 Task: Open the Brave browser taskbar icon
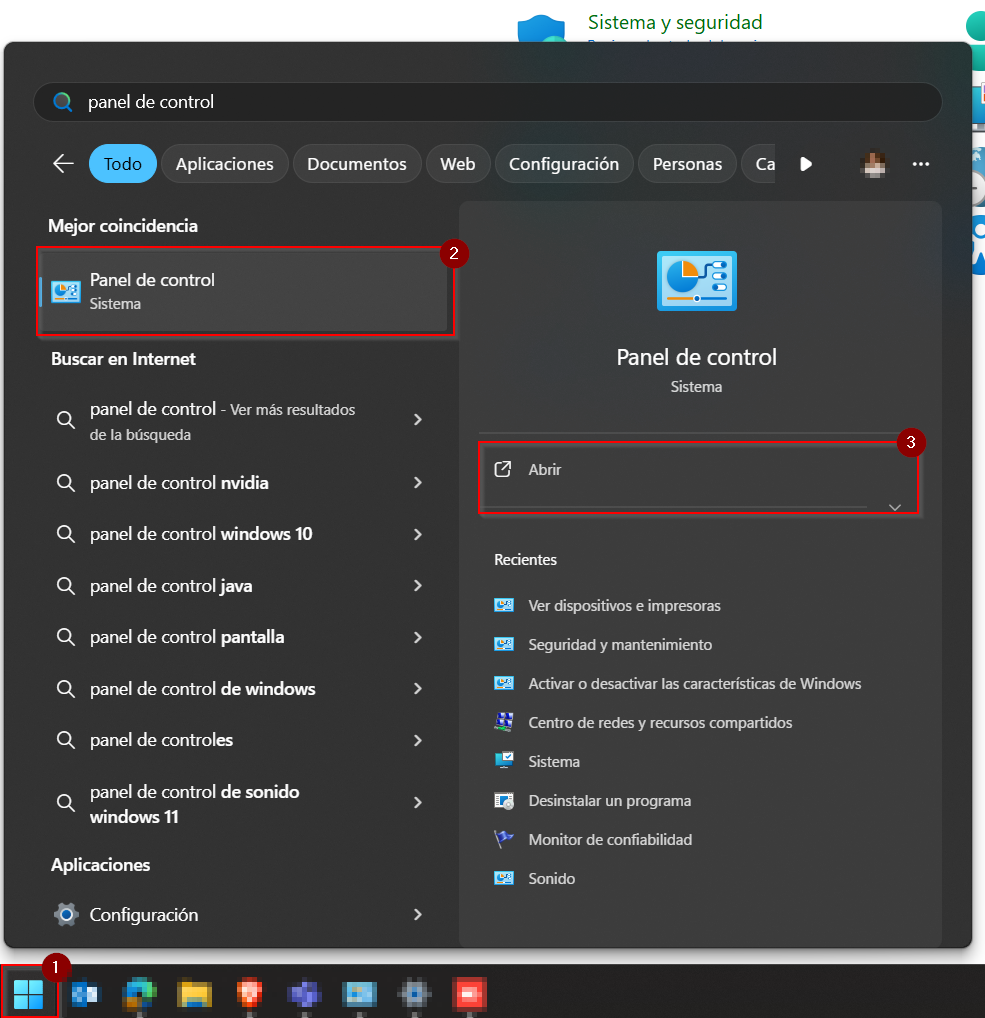[x=249, y=993]
